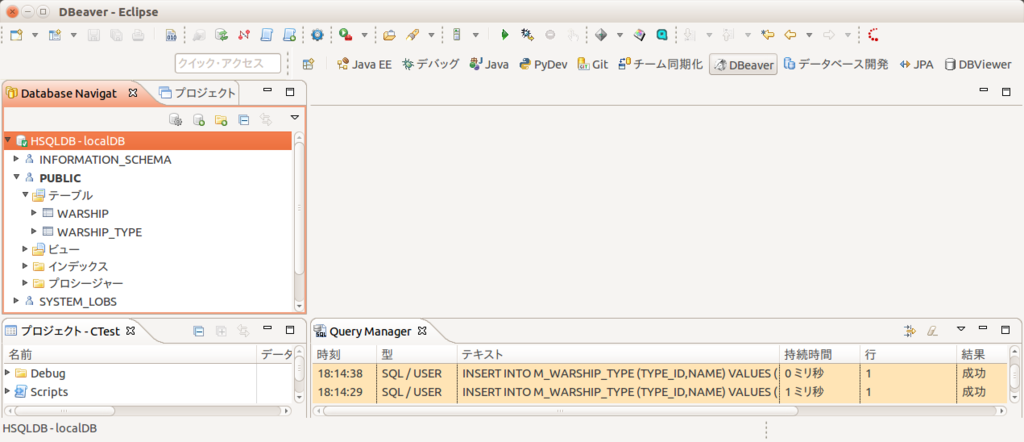Image resolution: width=1024 pixels, height=442 pixels.
Task: Switch to the プロジェクト tab
Action: coord(197,93)
